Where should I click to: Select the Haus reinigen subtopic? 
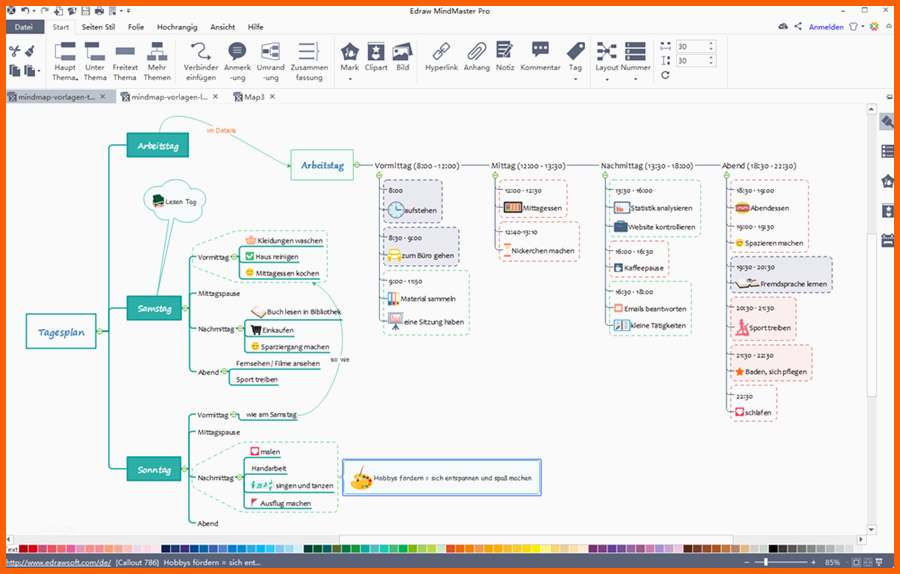pyautogui.click(x=271, y=257)
